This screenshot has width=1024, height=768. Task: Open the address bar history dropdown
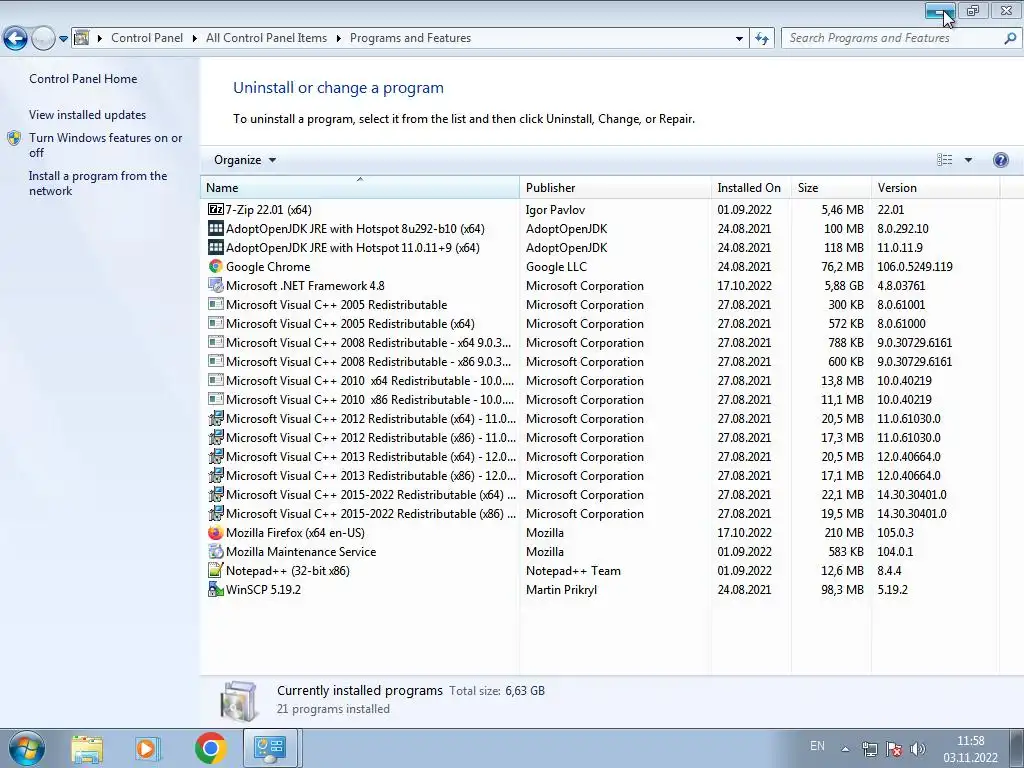(739, 39)
